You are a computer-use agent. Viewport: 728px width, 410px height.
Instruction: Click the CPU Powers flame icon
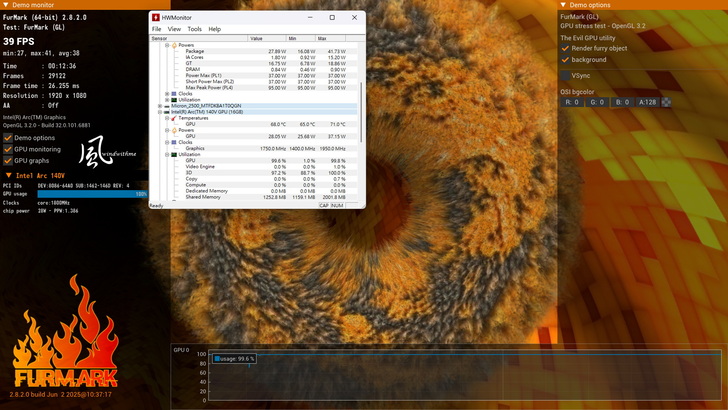[175, 45]
